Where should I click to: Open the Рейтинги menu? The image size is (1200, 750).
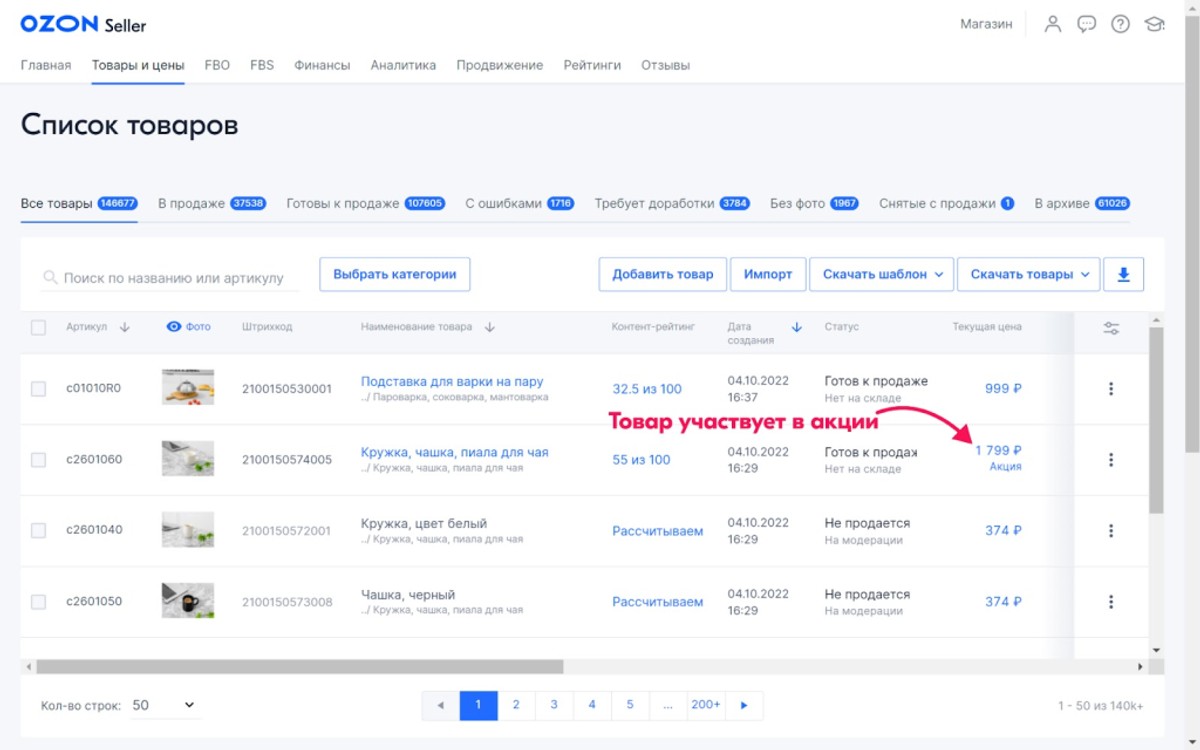592,65
